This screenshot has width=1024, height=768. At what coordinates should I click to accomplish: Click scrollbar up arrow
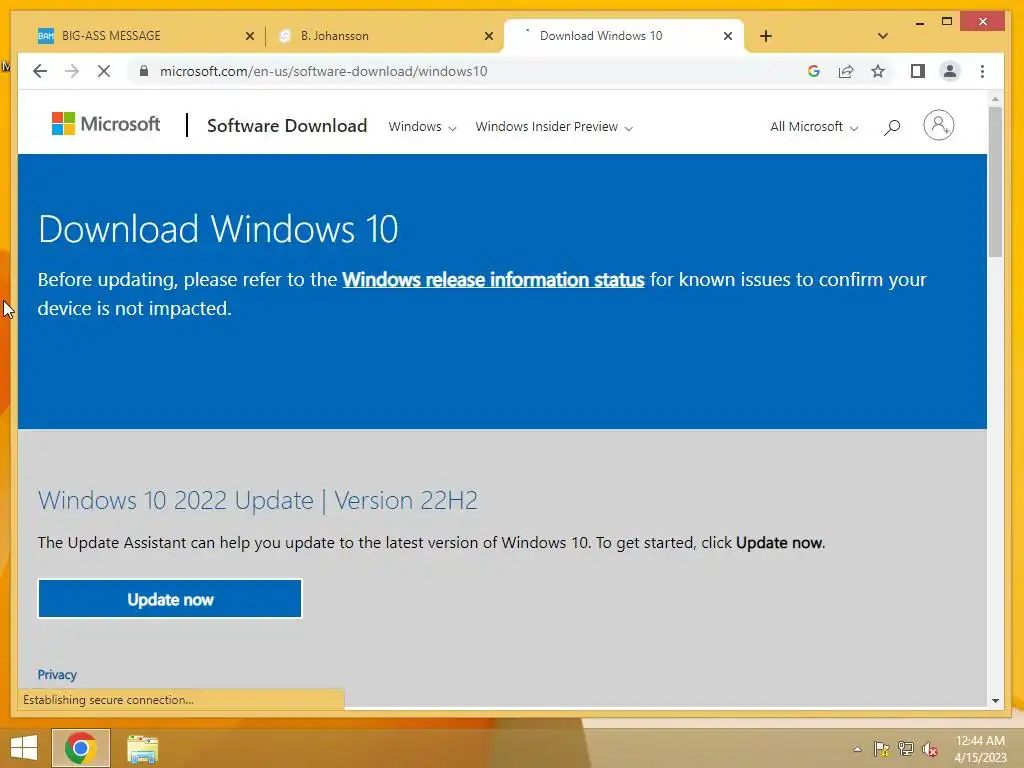point(995,99)
